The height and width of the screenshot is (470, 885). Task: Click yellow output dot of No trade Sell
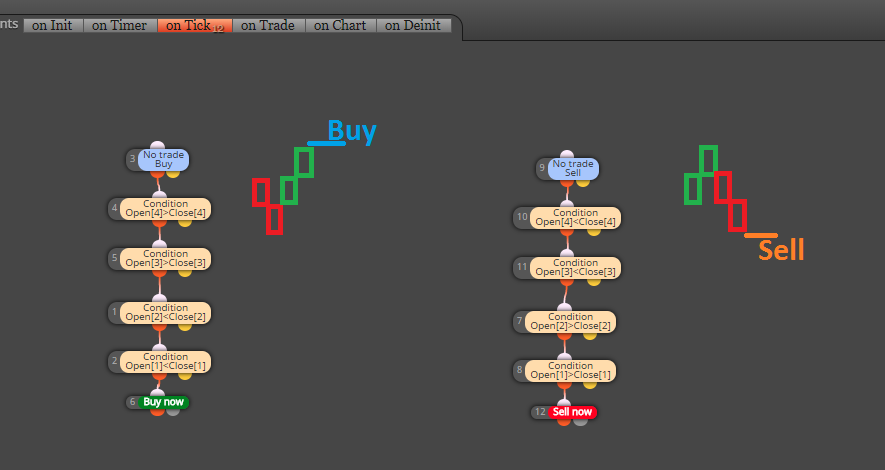pos(582,182)
